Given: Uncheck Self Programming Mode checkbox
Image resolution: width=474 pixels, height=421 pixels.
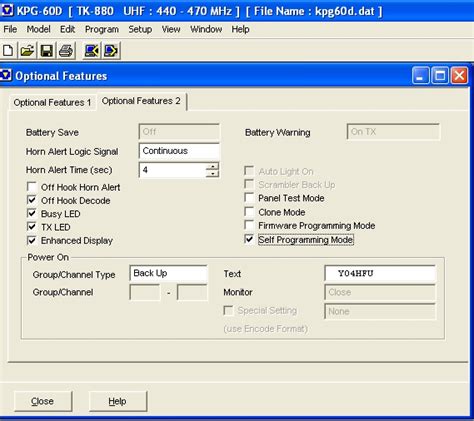Looking at the screenshot, I should (249, 239).
